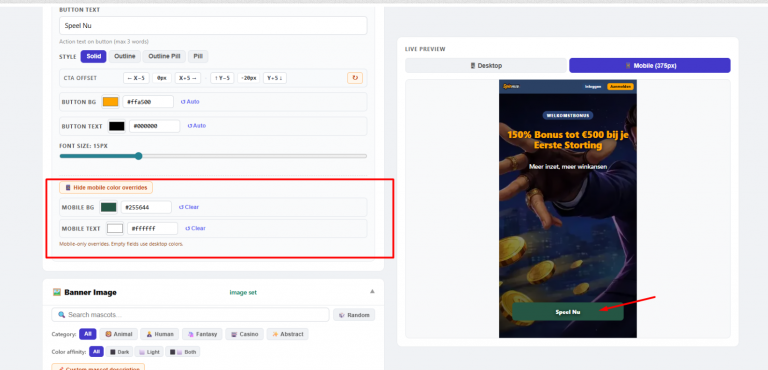Click the preview site logo
768x370 pixels.
point(511,86)
